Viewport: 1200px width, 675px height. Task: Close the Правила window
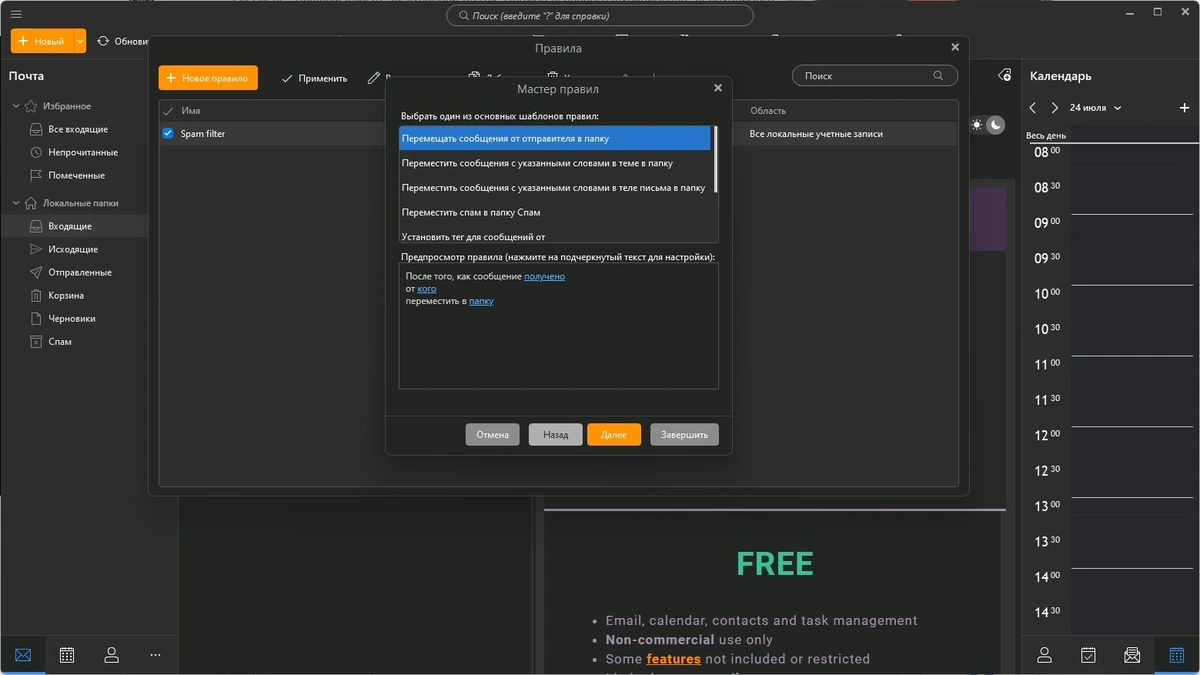coord(955,47)
